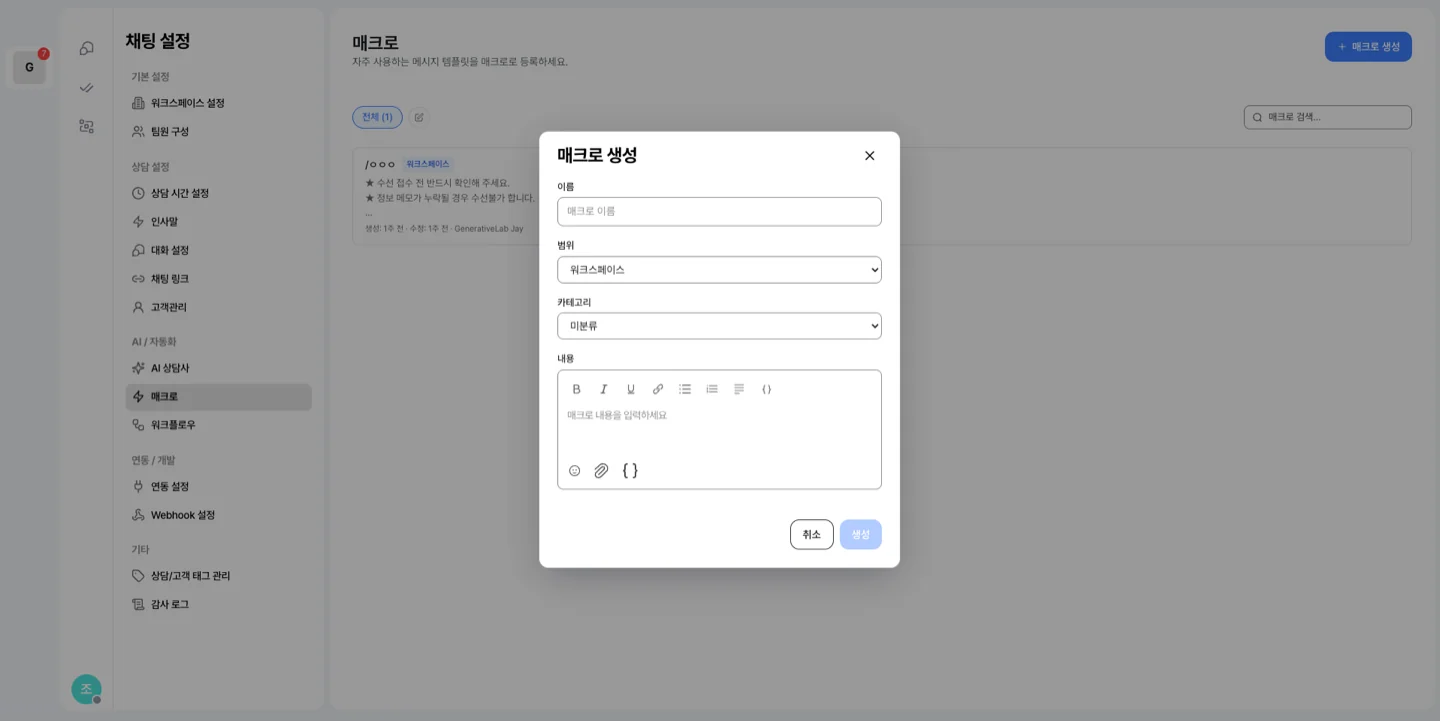The height and width of the screenshot is (721, 1440).
Task: Select 매크로 in the sidebar menu
Action: pos(218,397)
